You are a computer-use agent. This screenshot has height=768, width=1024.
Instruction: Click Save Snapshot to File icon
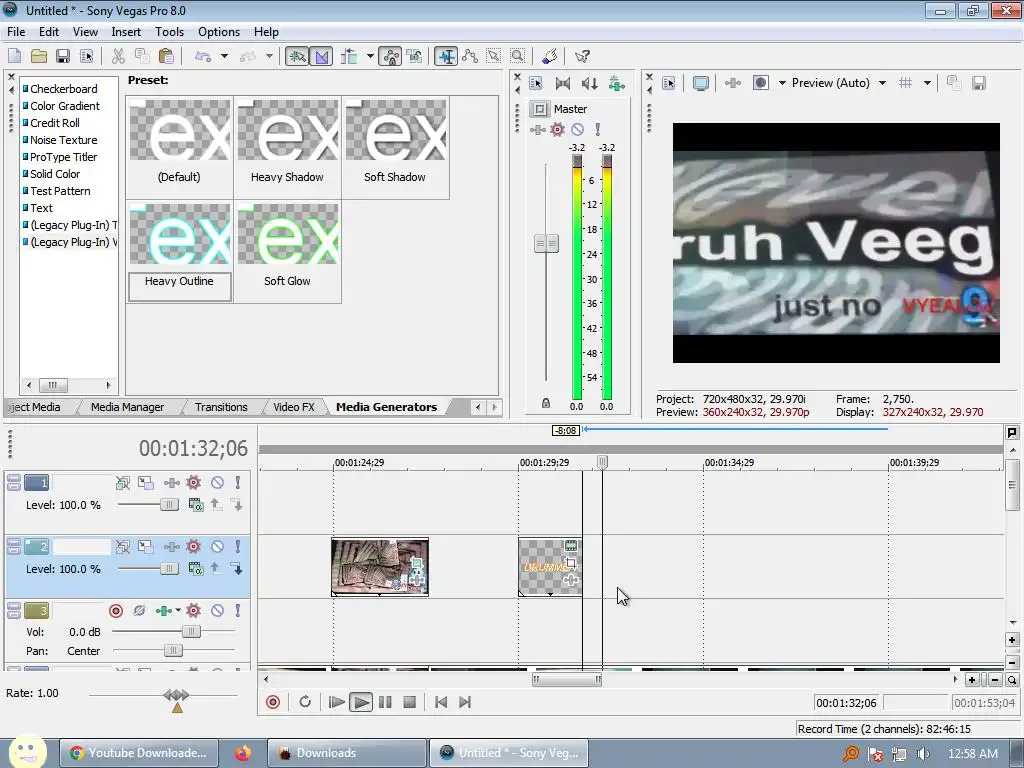[x=978, y=83]
